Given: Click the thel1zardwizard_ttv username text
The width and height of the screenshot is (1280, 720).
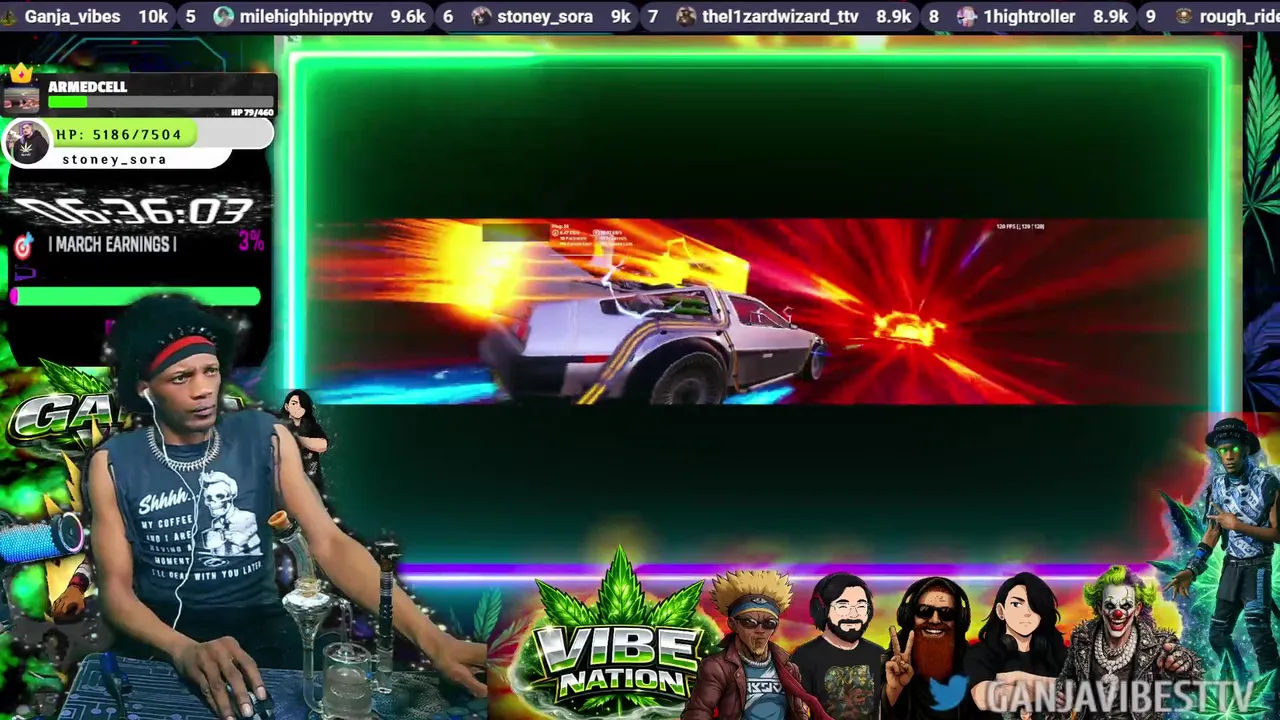Looking at the screenshot, I should point(780,16).
